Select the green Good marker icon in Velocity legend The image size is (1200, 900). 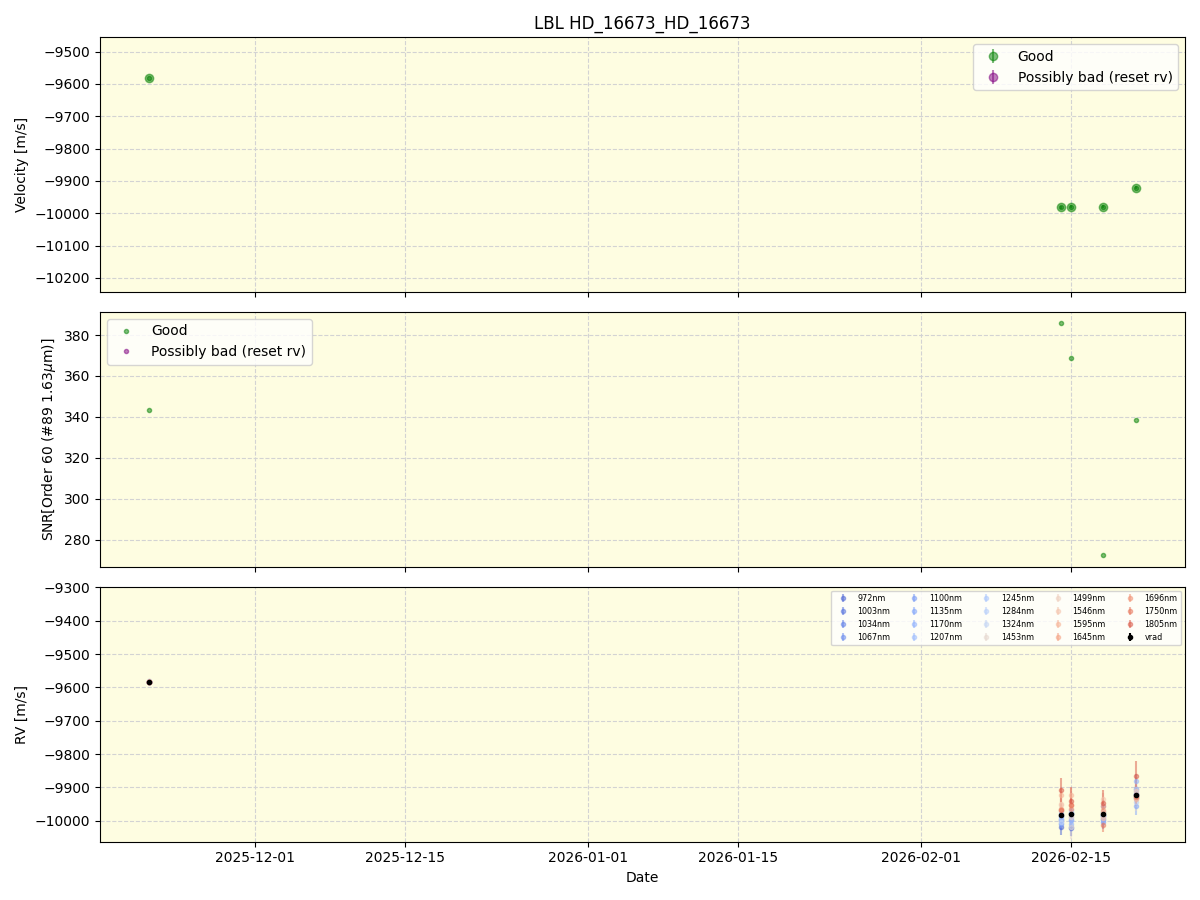click(x=993, y=56)
